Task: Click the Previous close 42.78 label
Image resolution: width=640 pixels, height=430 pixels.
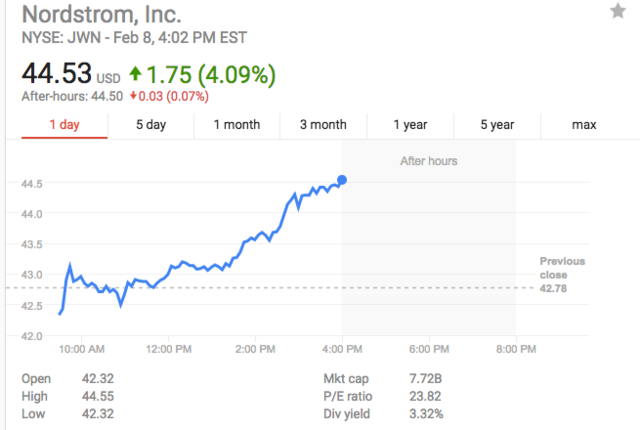Action: [x=562, y=274]
